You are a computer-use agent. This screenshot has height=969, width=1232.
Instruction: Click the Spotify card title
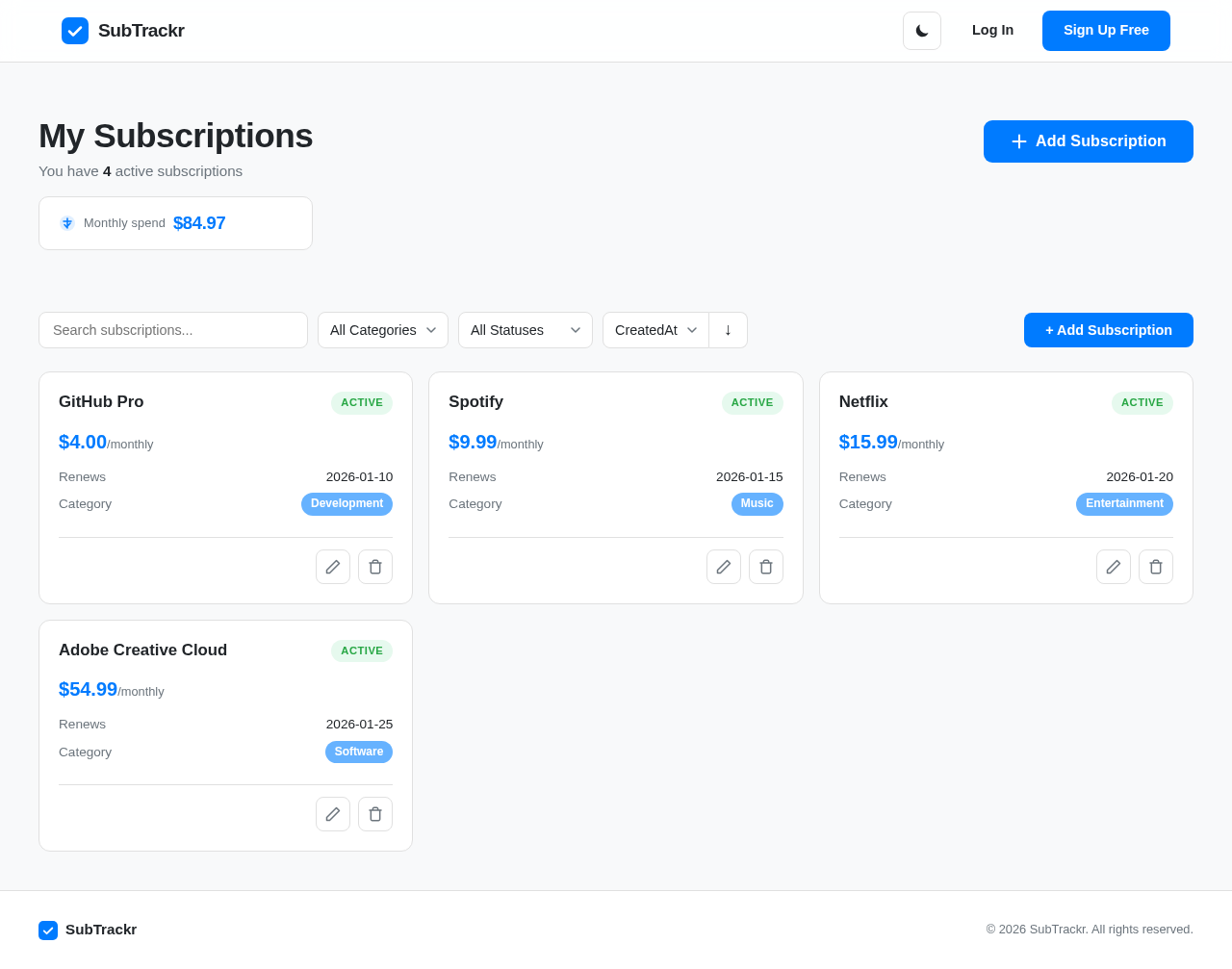(475, 402)
